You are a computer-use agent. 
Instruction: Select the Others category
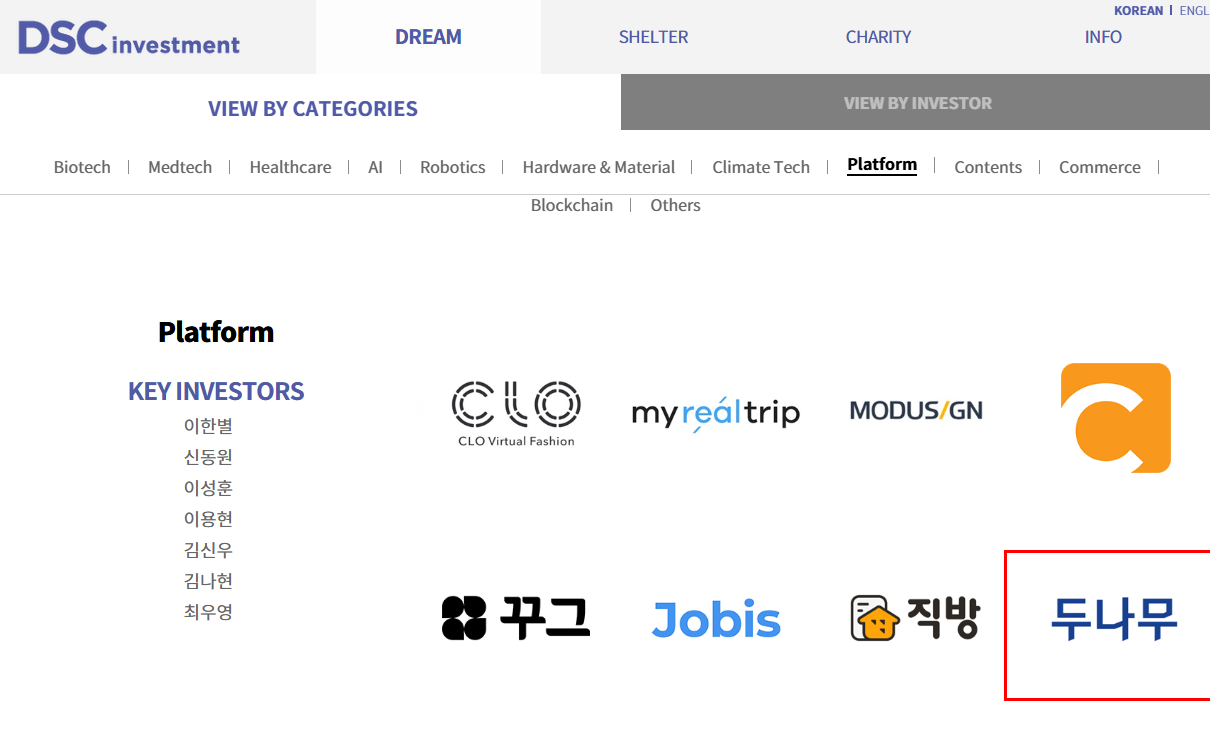(675, 205)
